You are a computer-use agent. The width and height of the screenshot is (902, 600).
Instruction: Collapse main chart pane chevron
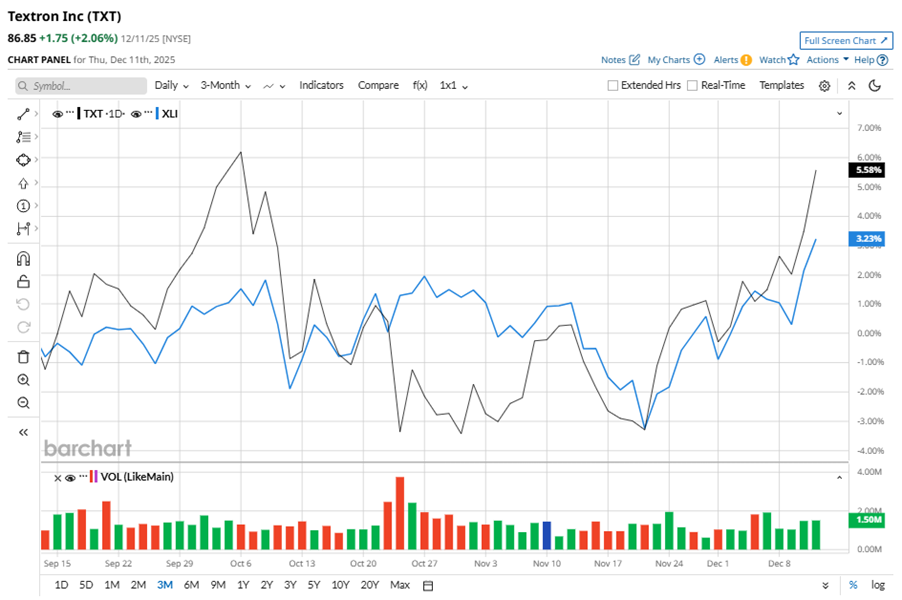(839, 113)
